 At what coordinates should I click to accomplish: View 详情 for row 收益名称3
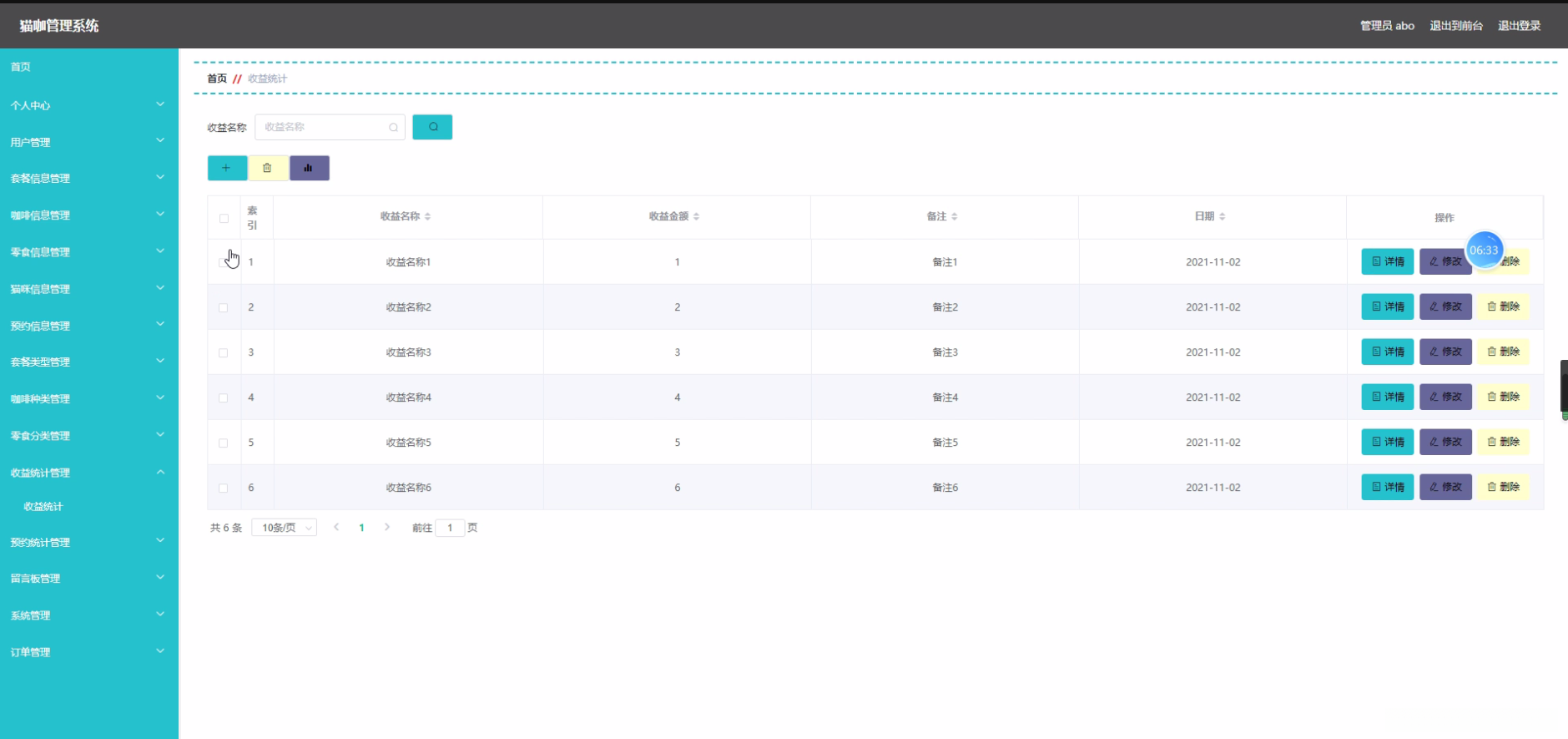[x=1388, y=352]
